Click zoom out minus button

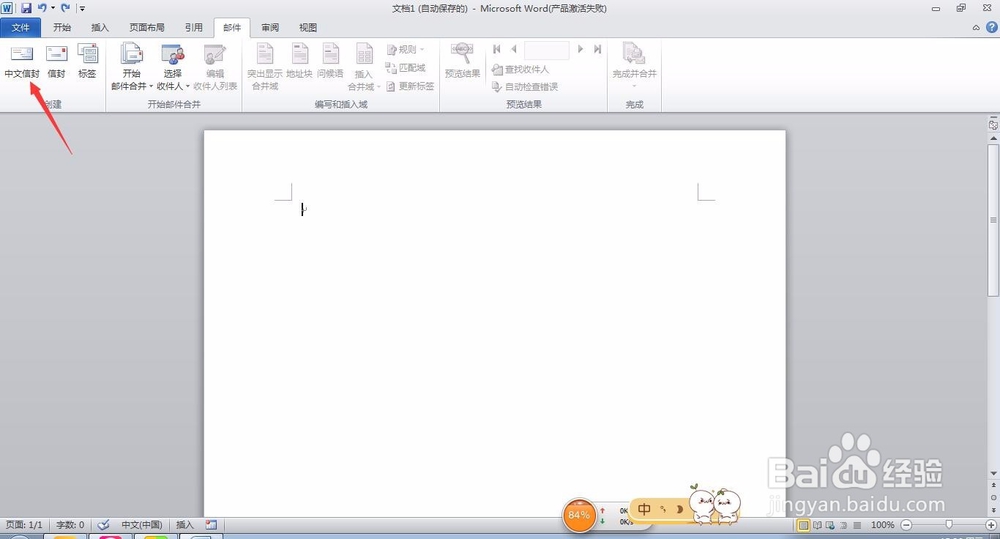point(906,525)
